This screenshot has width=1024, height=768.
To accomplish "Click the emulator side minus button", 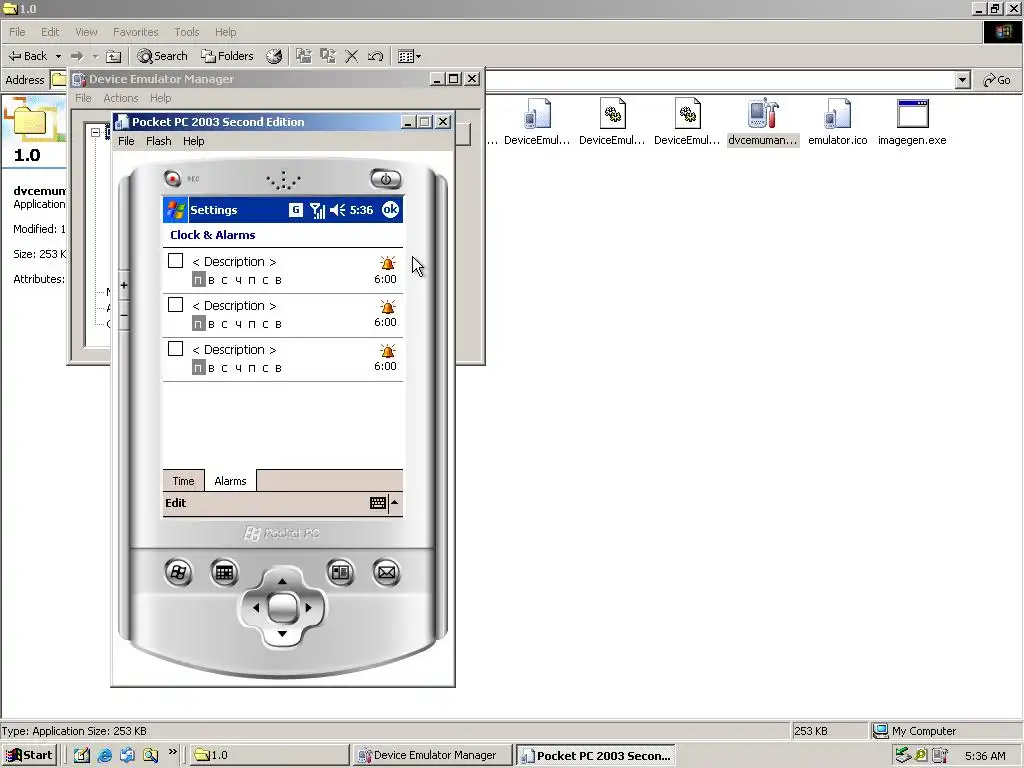I will coord(124,315).
